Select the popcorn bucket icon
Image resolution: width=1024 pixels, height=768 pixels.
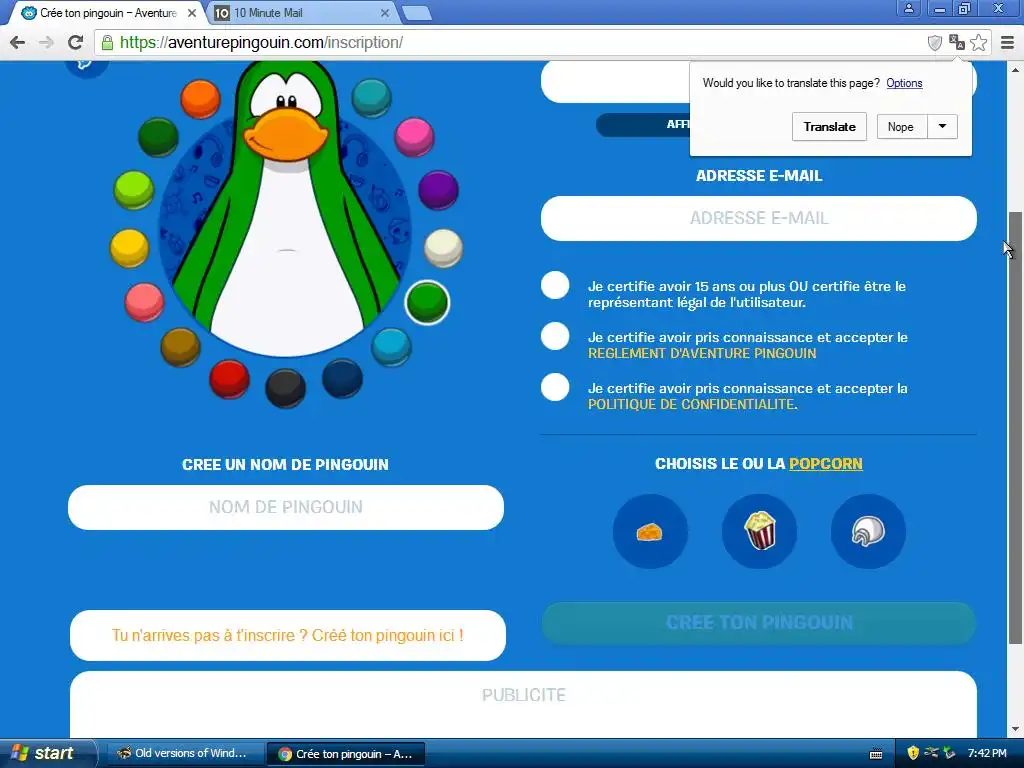[760, 532]
